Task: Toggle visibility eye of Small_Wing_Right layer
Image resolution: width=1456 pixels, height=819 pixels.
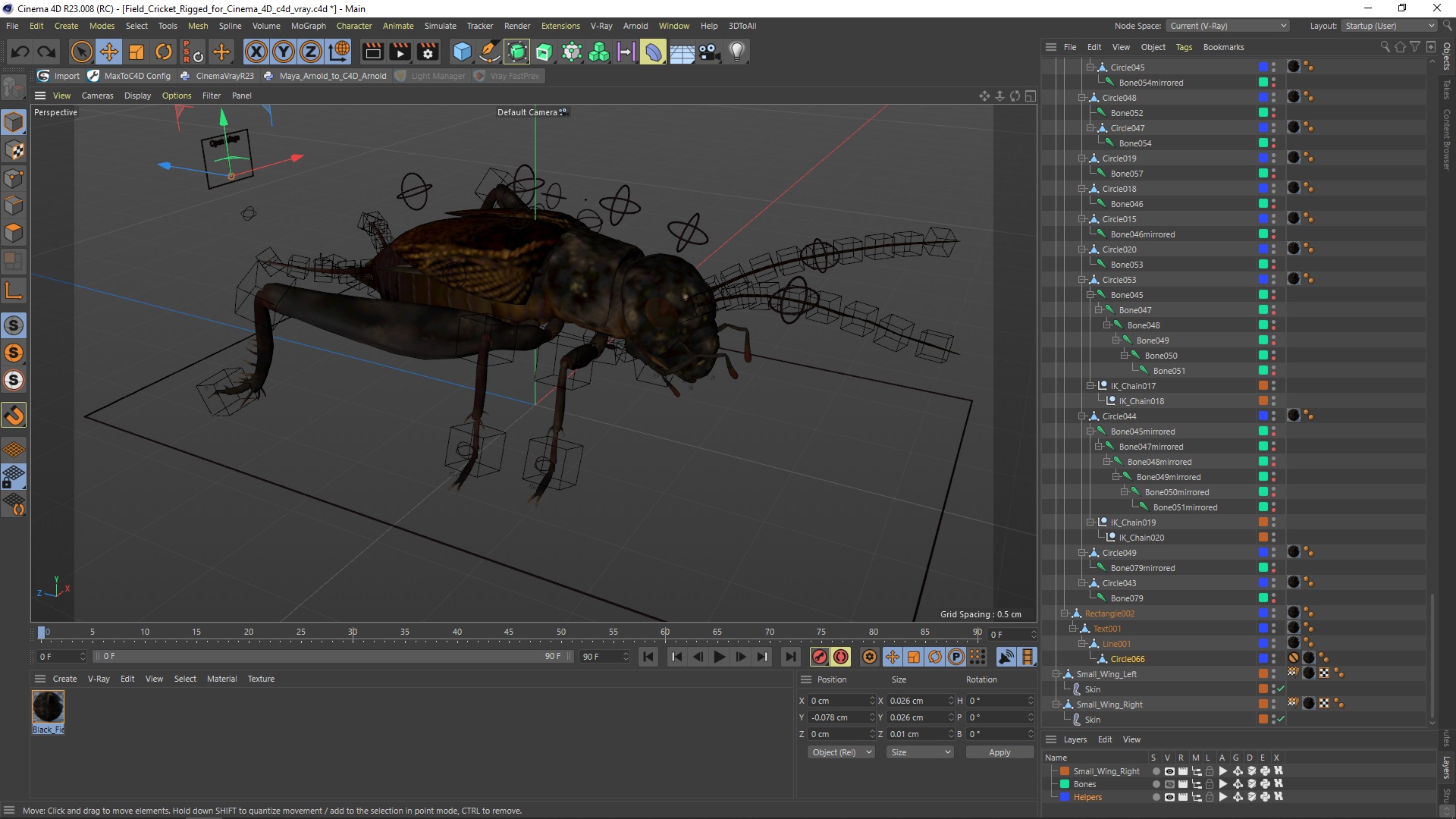Action: pyautogui.click(x=1169, y=771)
